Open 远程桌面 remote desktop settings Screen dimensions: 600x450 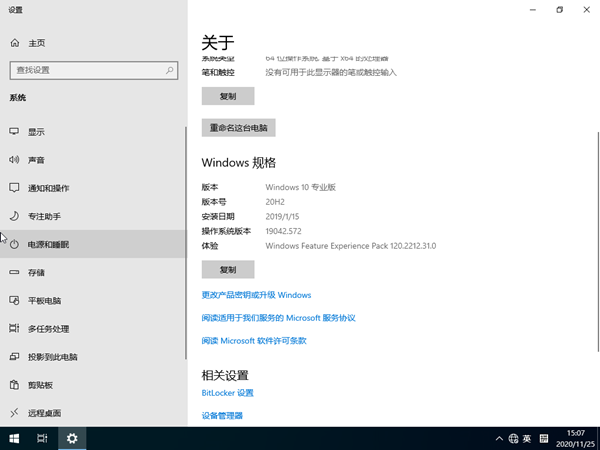44,412
